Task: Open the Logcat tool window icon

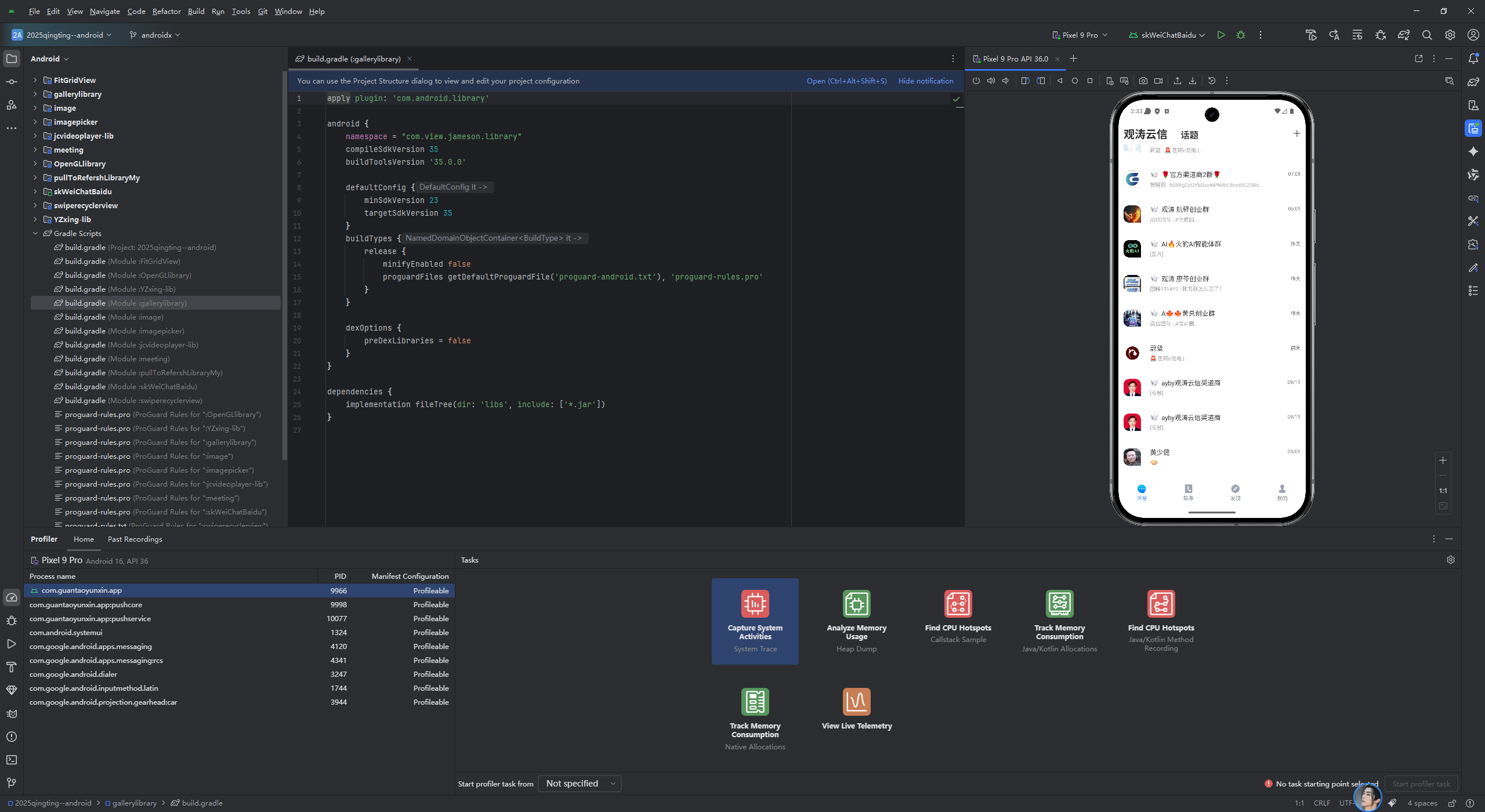Action: point(12,713)
